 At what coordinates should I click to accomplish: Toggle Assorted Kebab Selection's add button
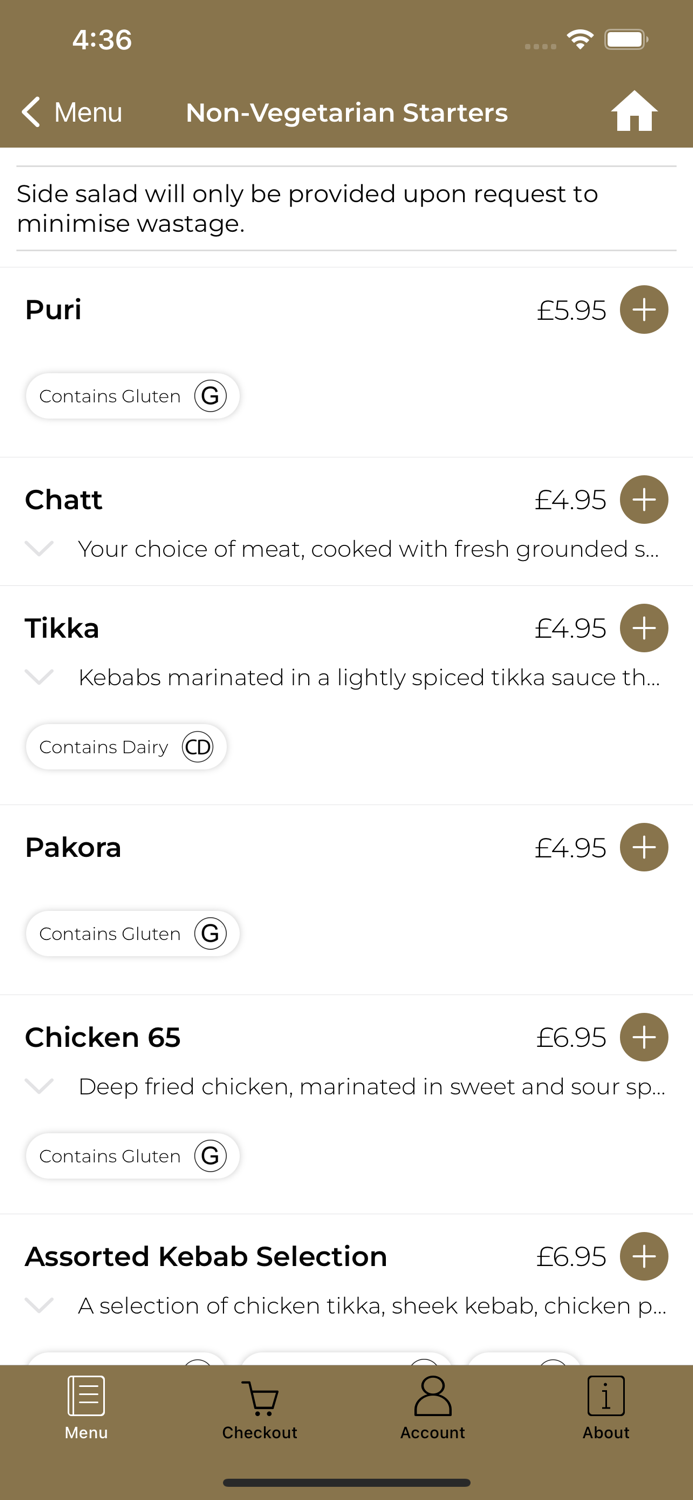[644, 1256]
